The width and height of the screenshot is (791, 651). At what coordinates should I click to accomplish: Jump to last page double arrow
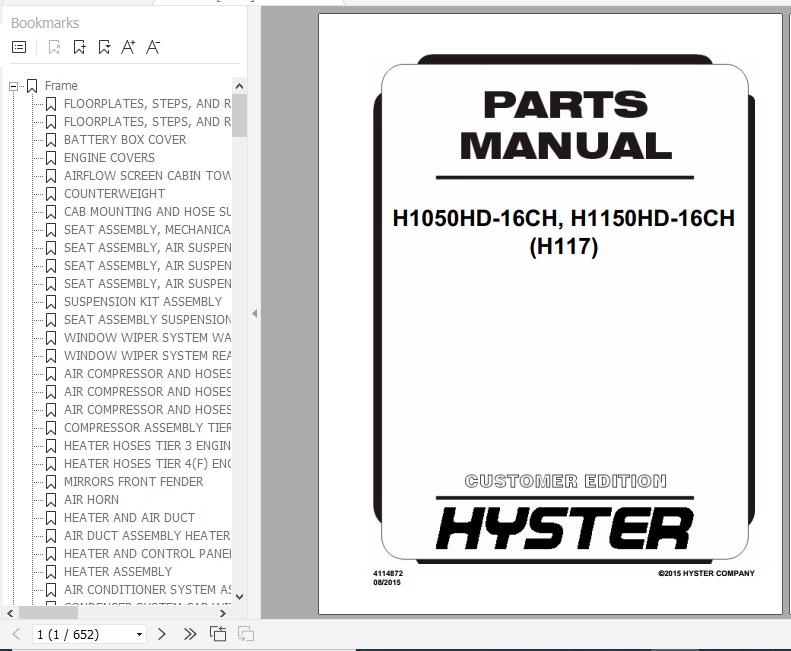tap(190, 634)
